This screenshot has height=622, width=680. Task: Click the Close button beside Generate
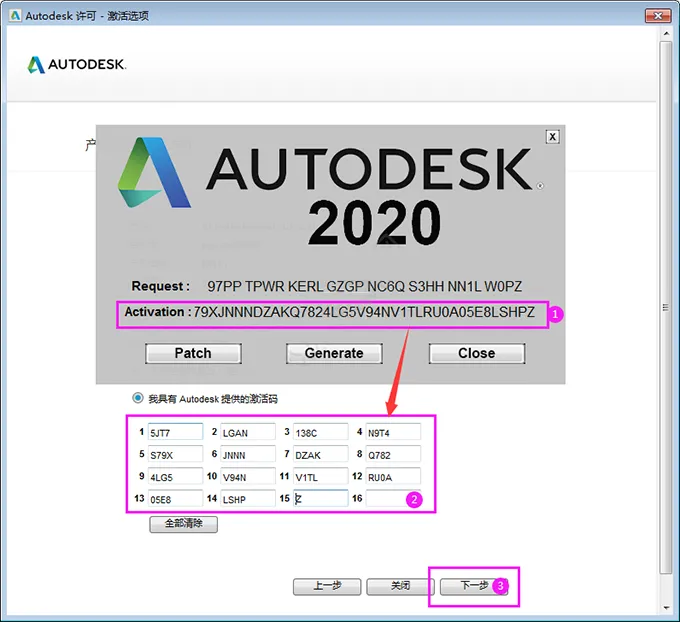[476, 353]
